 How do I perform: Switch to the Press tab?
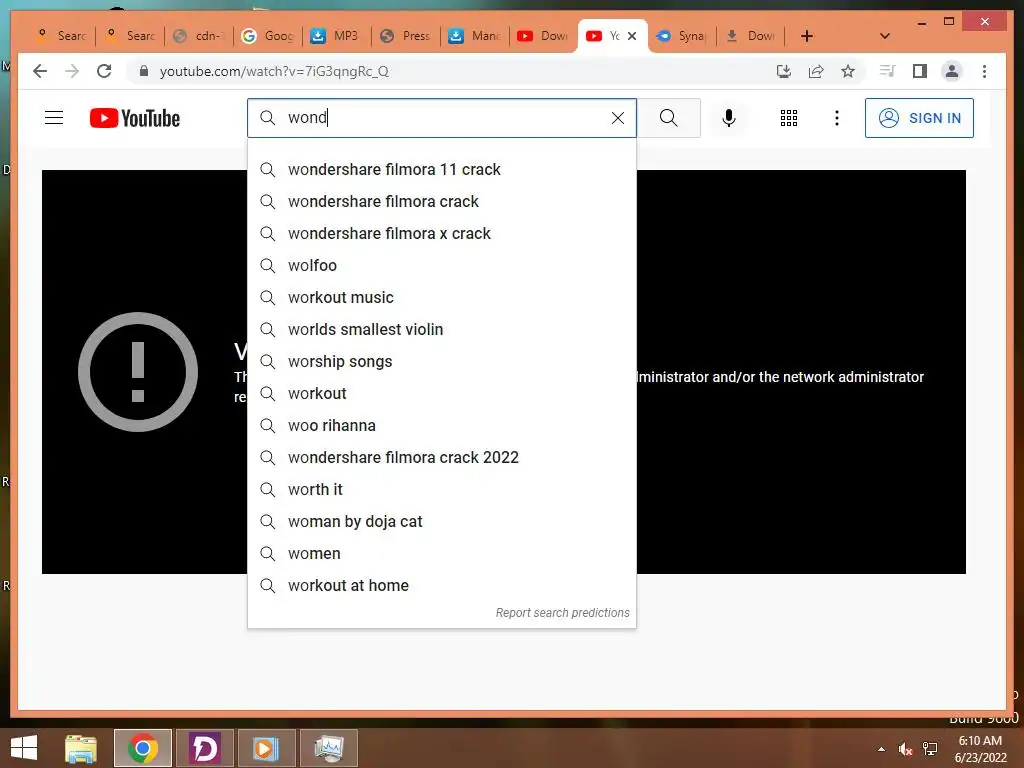point(406,36)
